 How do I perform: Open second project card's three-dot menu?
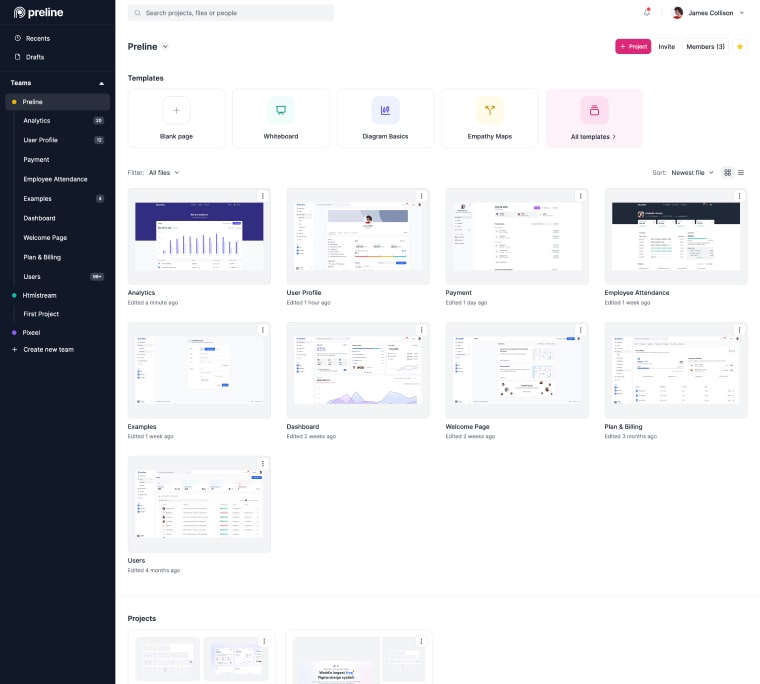tap(421, 641)
